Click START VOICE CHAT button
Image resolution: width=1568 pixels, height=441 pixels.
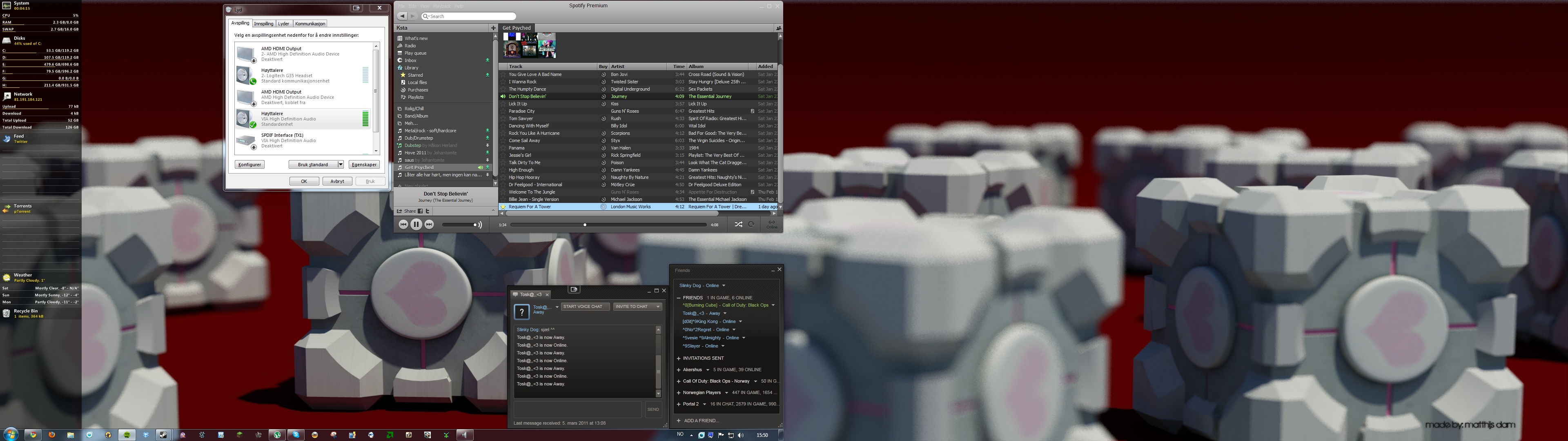(585, 306)
